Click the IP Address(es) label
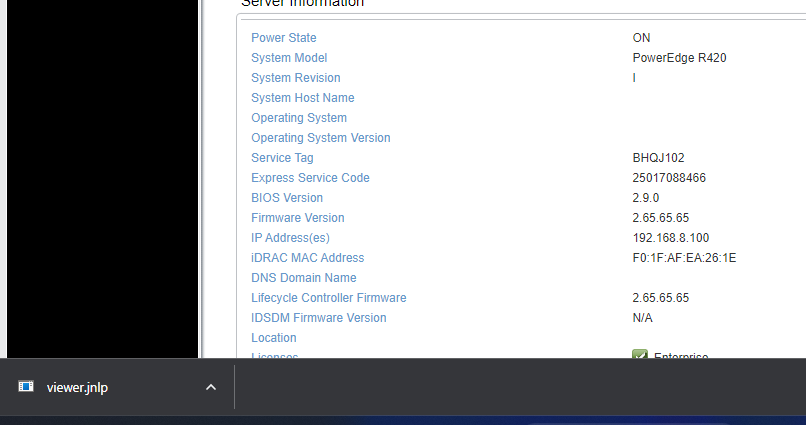Image resolution: width=806 pixels, height=425 pixels. [x=290, y=238]
